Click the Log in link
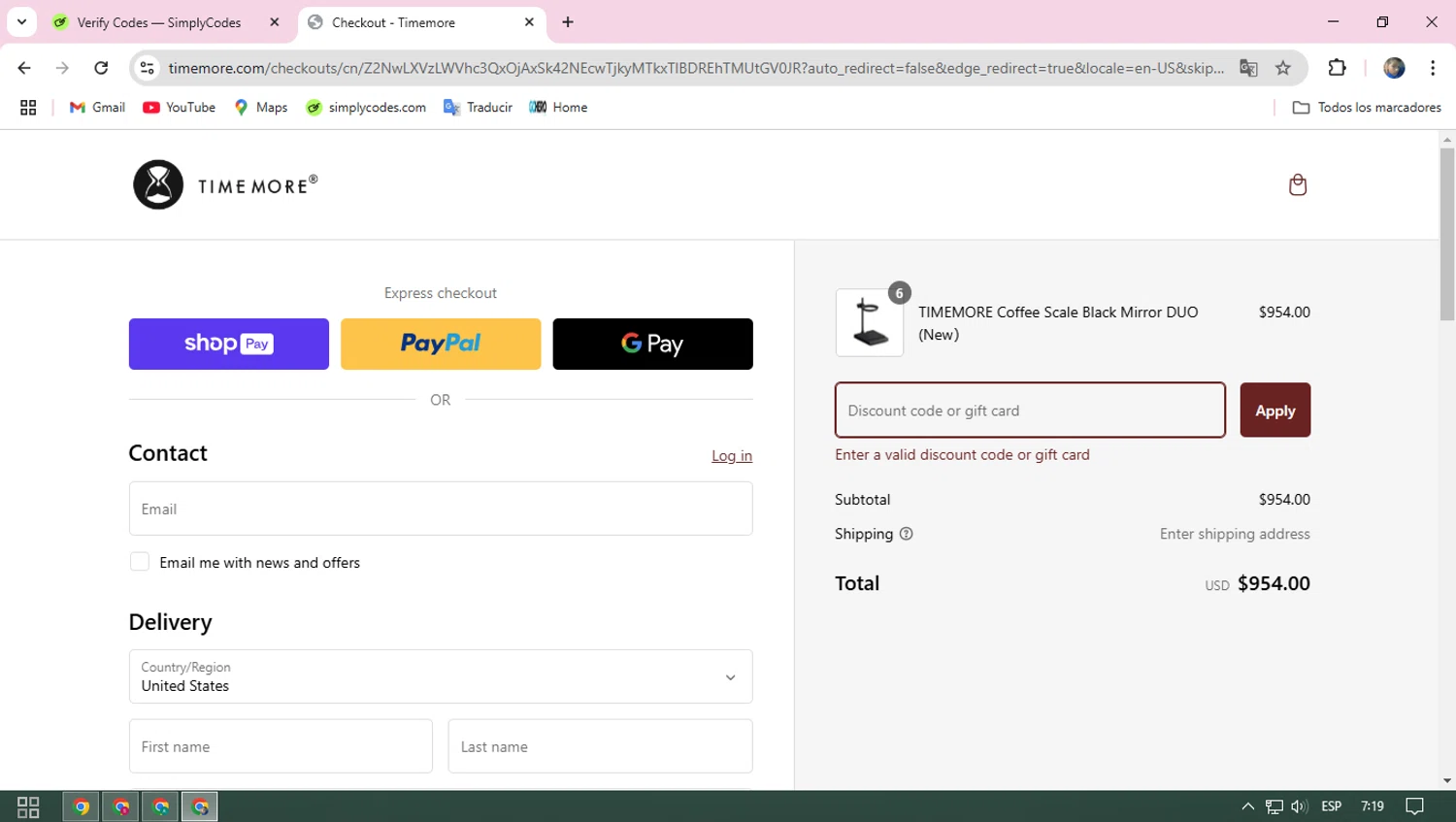The height and width of the screenshot is (822, 1456). [732, 456]
